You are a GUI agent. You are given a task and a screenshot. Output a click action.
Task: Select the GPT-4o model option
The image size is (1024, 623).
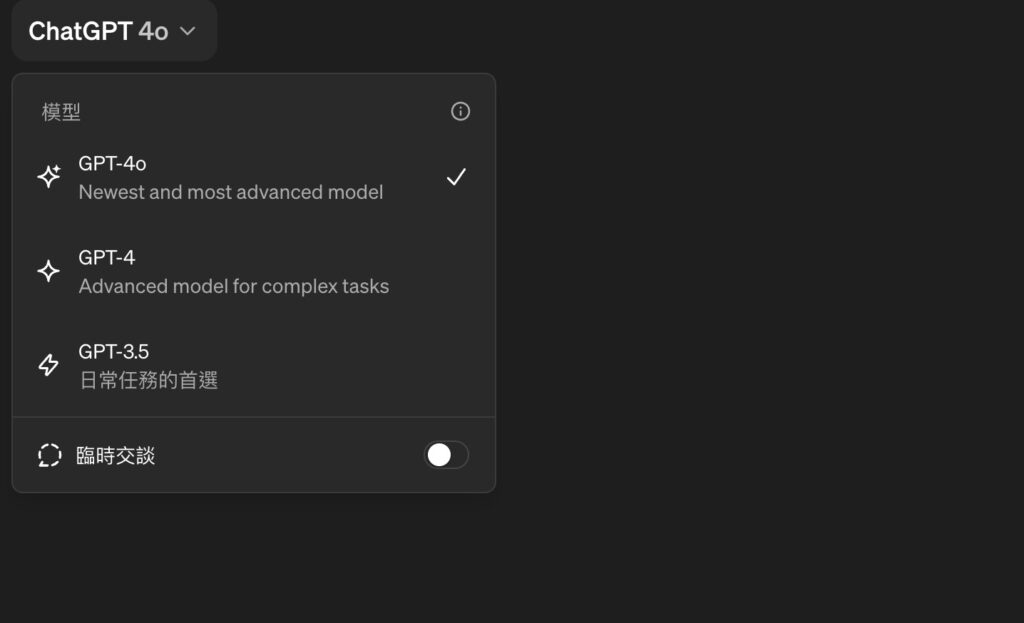(x=253, y=177)
